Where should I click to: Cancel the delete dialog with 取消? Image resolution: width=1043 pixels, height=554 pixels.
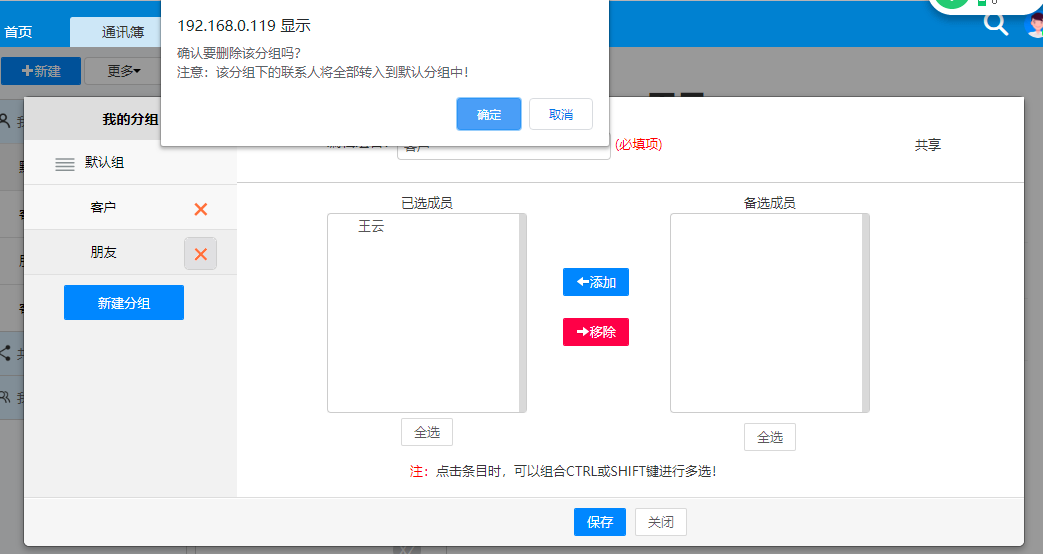tap(560, 115)
